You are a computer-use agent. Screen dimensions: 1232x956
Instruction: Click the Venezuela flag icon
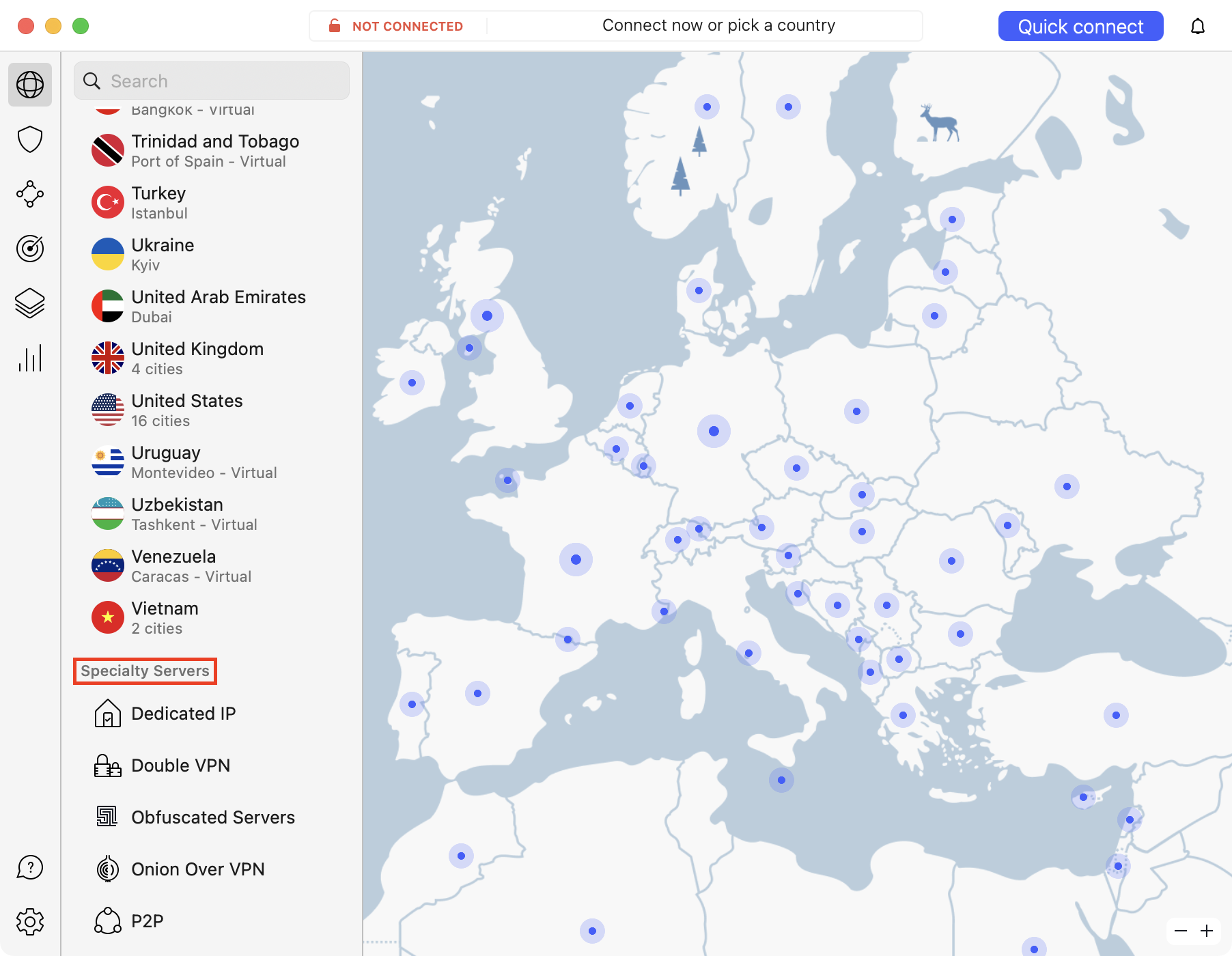pos(108,565)
